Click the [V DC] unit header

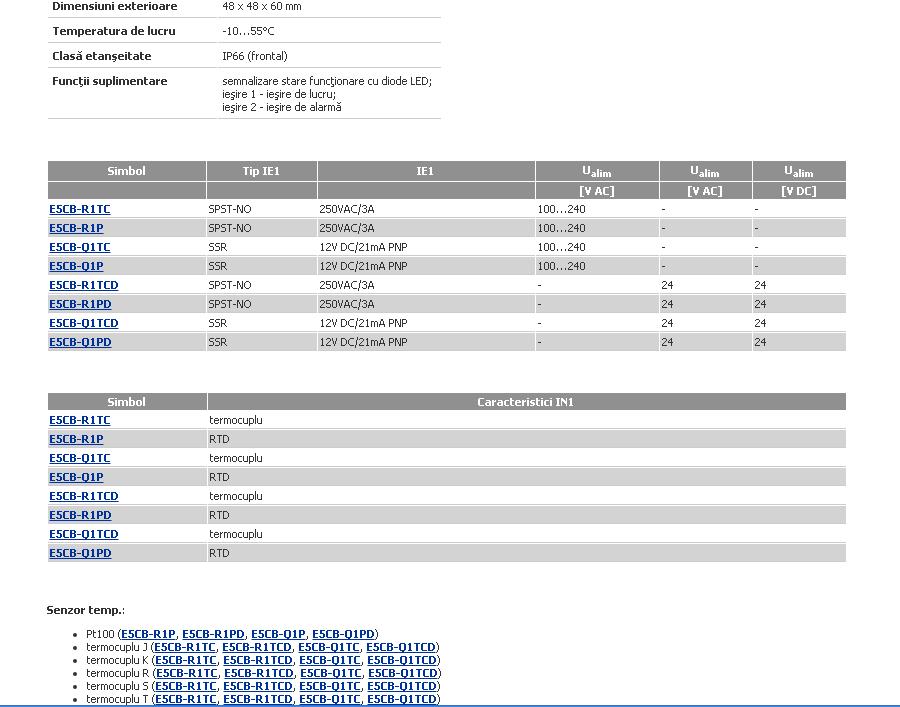798,191
